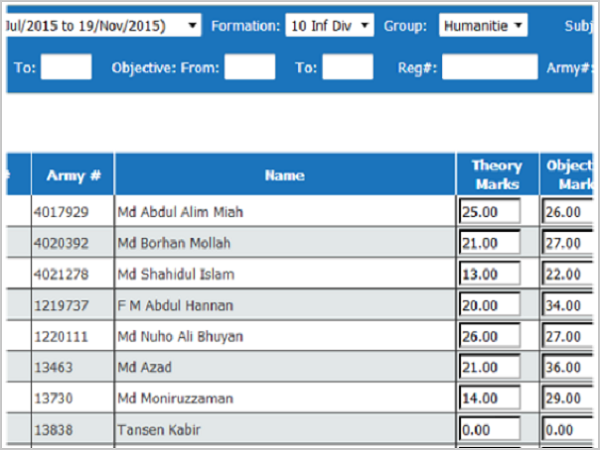Viewport: 600px width, 450px height.
Task: Click the Name column header
Action: [285, 175]
